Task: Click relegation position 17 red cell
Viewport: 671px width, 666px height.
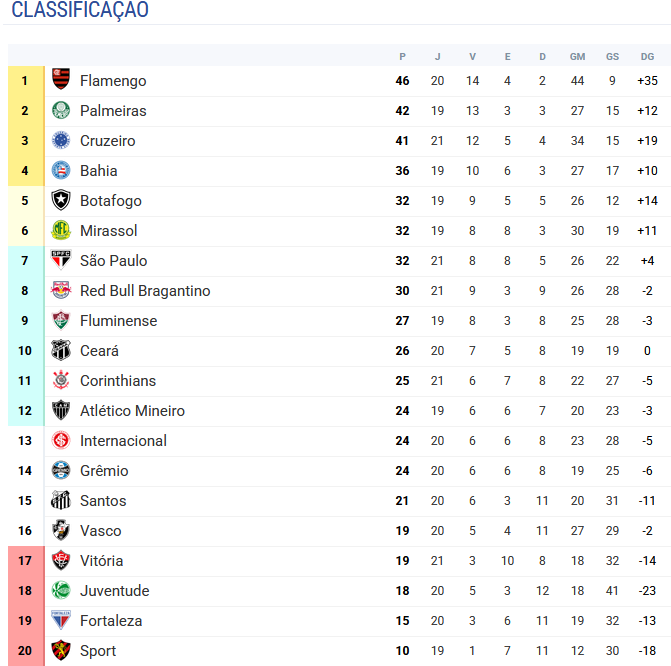Action: pyautogui.click(x=26, y=561)
